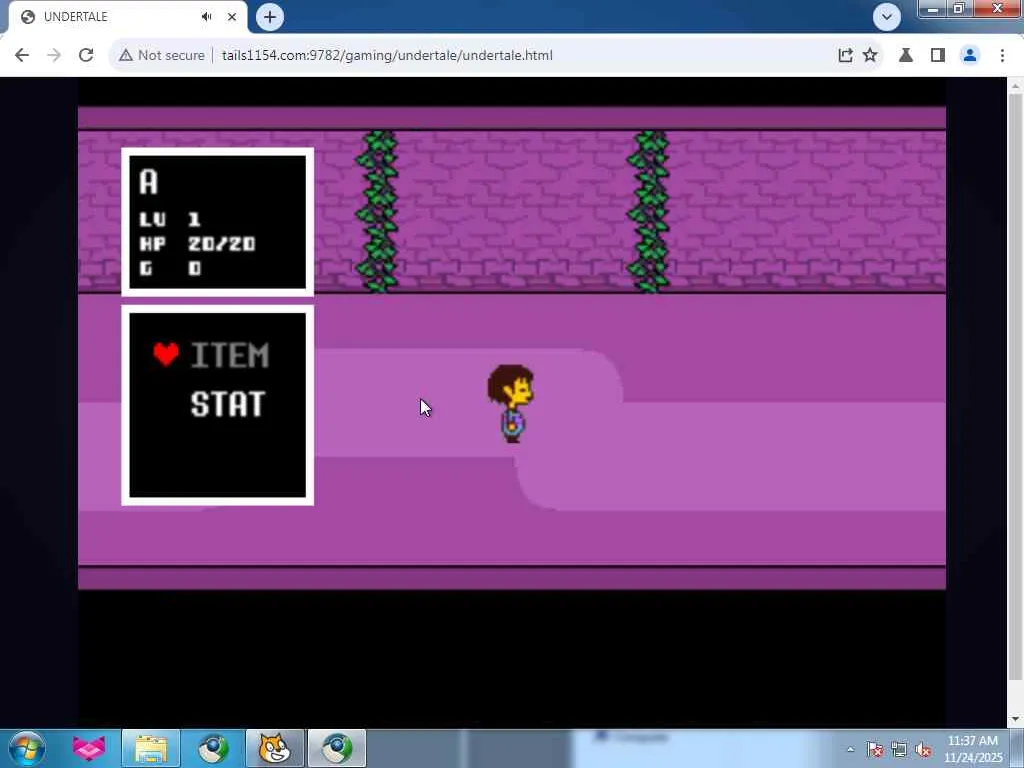
Task: Mute the UNDERTALE tab audio icon
Action: pos(207,17)
